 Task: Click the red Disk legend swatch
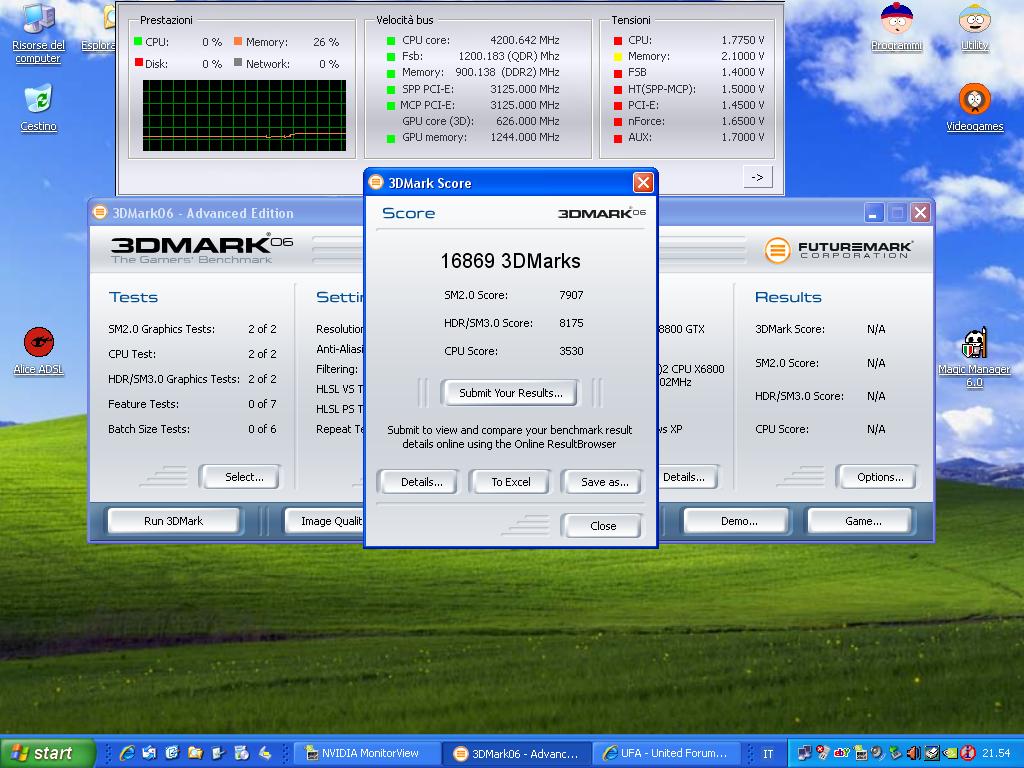138,63
